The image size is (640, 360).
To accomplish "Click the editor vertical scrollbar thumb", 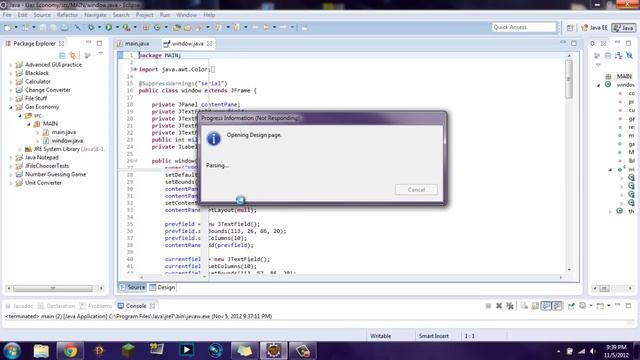I will [x=569, y=79].
